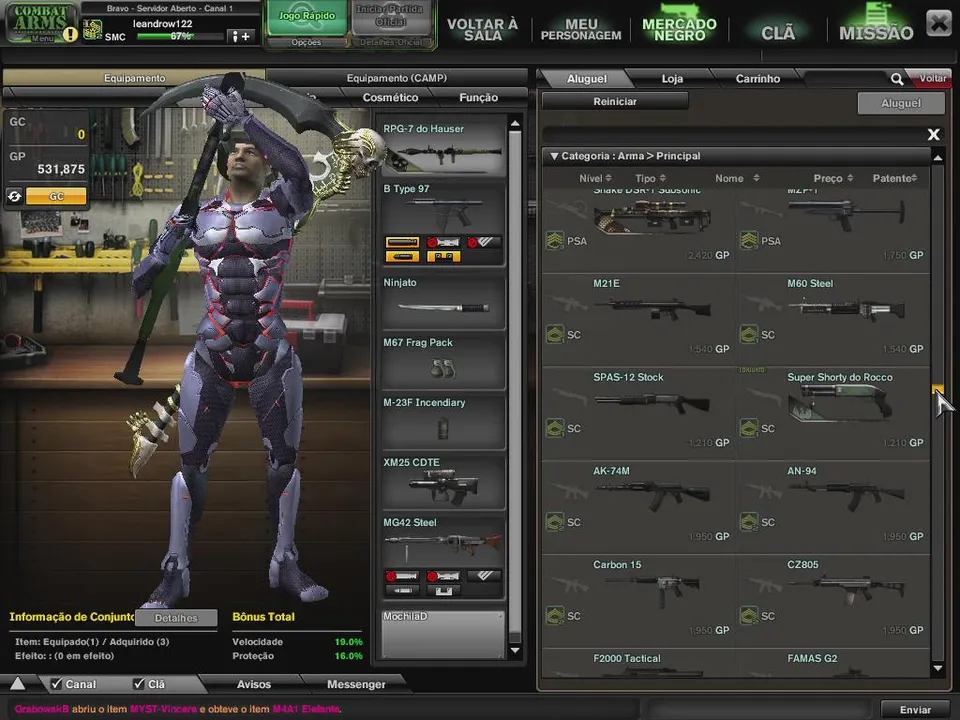Click the PSA rank badge of Snake DSR-1
This screenshot has width=960, height=720.
point(555,241)
